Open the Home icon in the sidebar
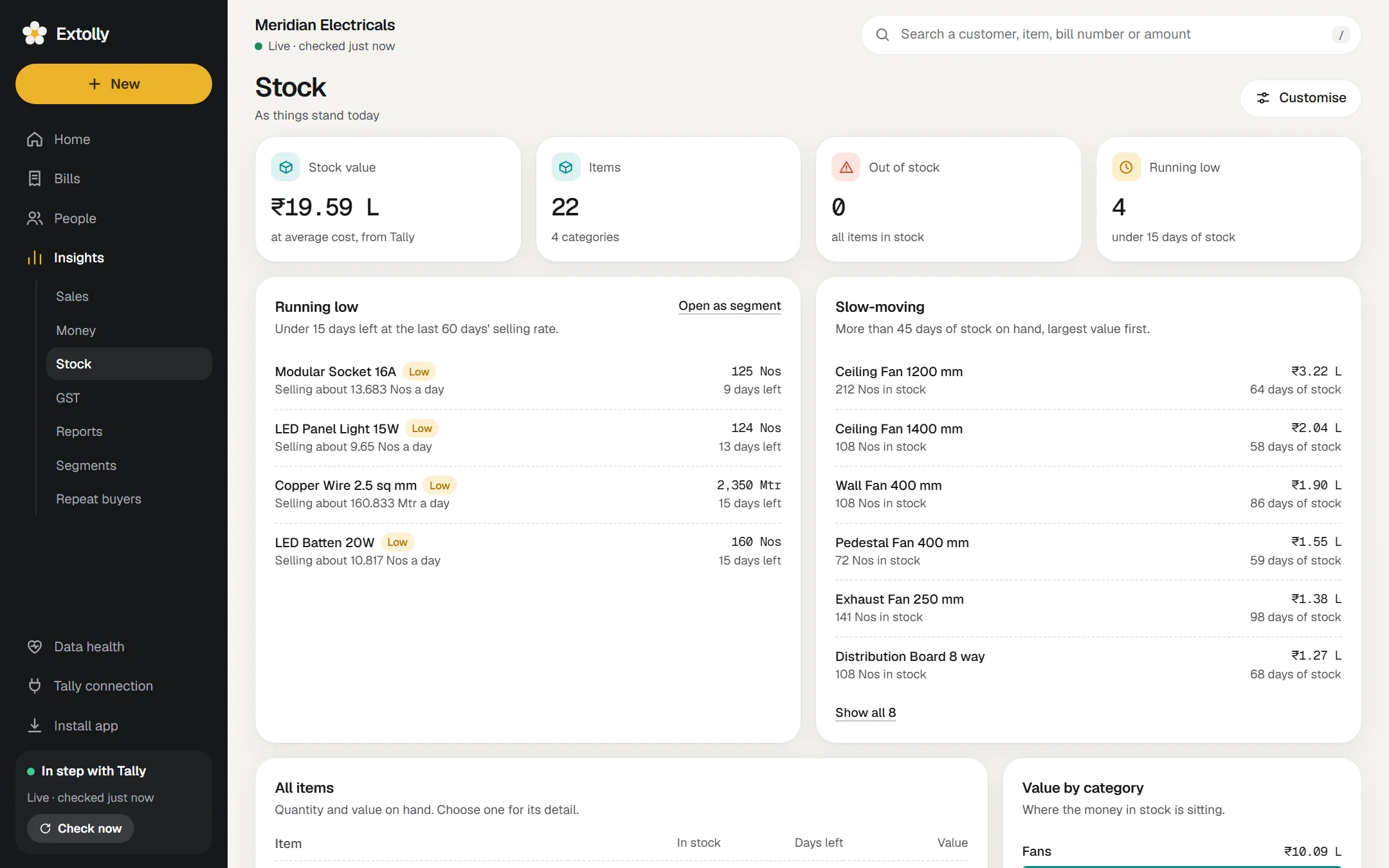 [35, 140]
